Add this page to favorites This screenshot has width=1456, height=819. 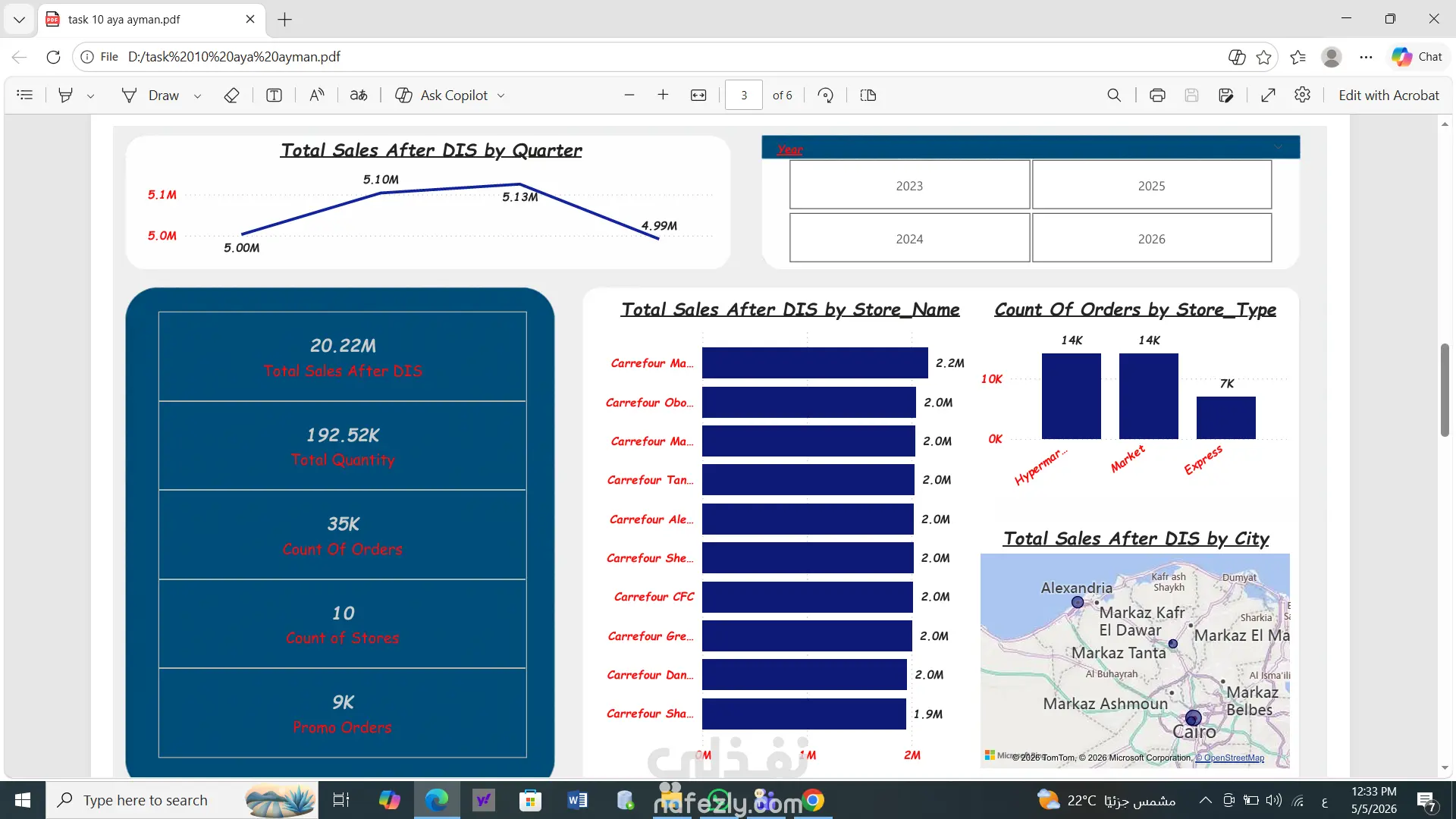click(1263, 57)
